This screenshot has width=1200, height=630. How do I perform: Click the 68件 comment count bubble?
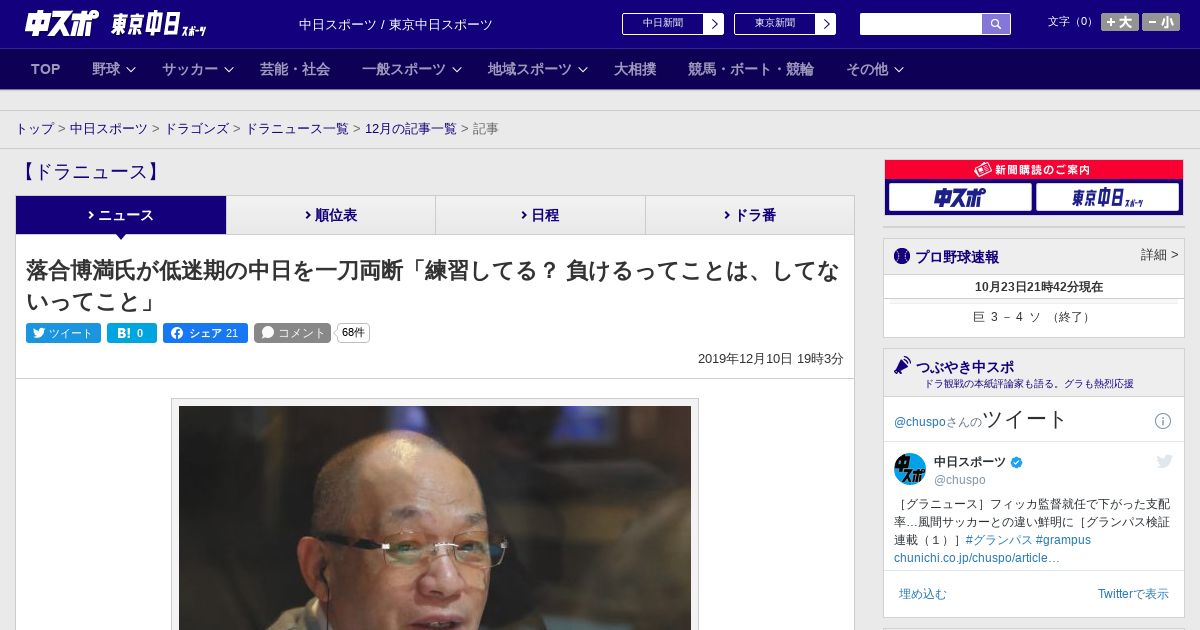coord(353,333)
